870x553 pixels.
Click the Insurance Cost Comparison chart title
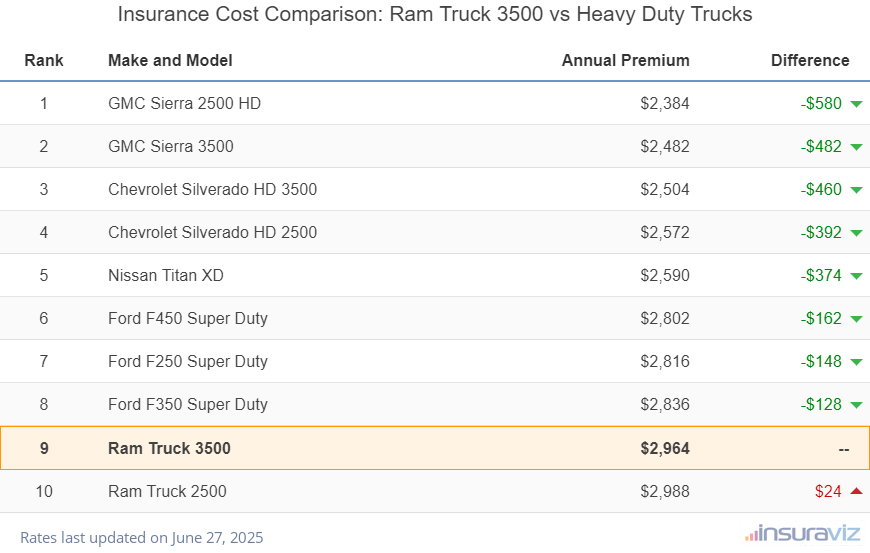(x=435, y=14)
